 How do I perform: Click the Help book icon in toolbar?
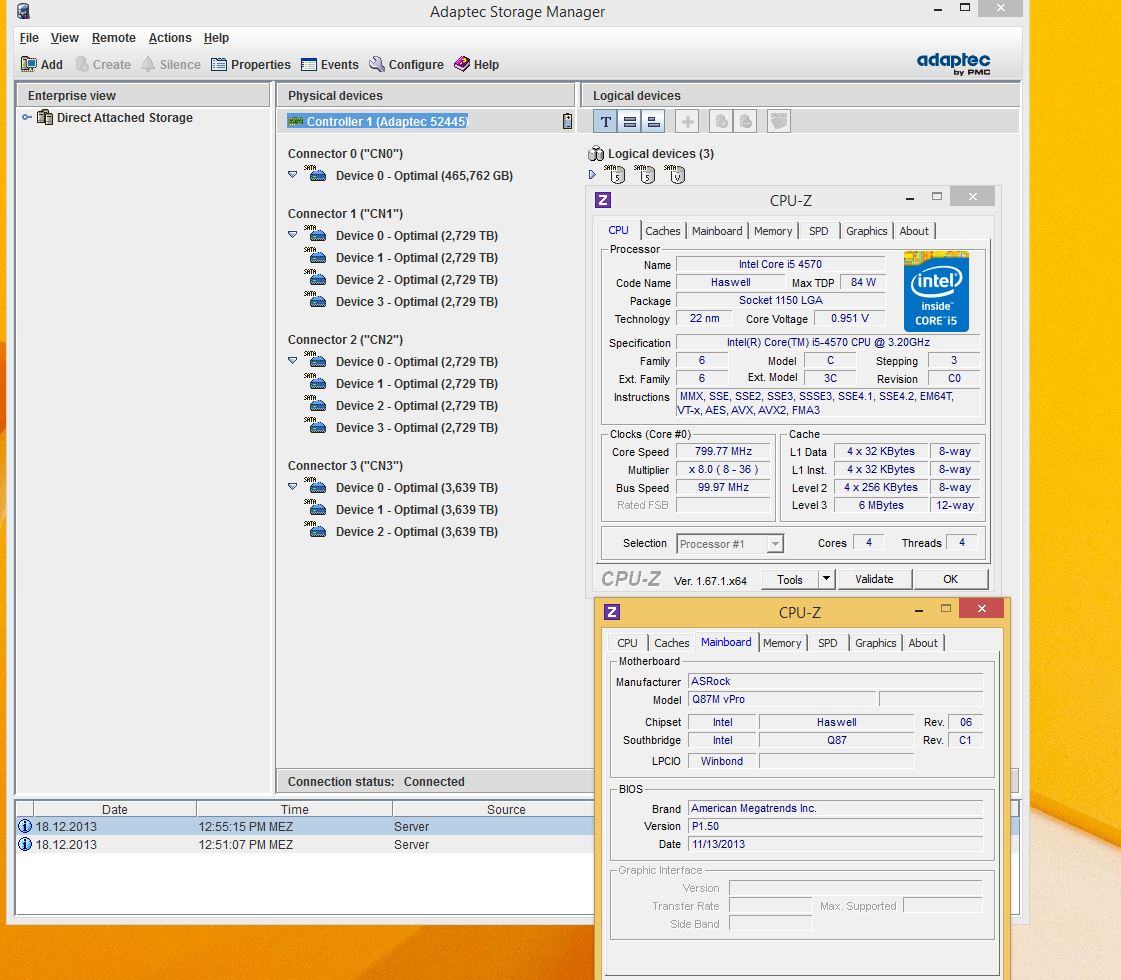coord(462,64)
